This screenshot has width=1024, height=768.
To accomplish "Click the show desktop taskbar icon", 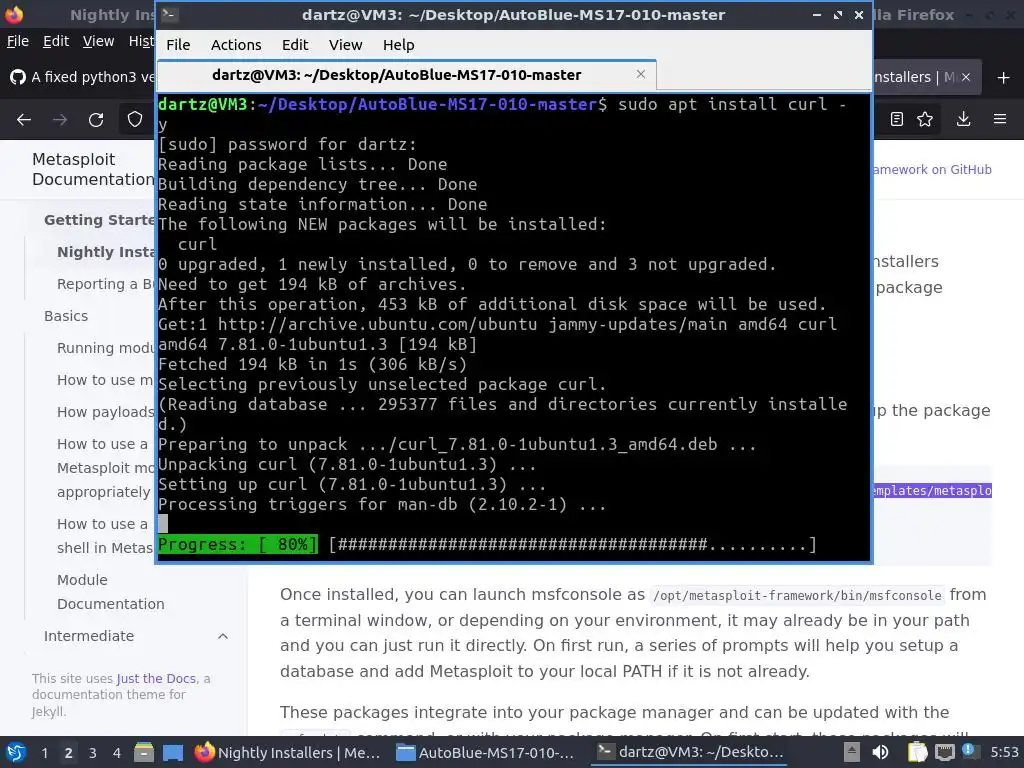I will tap(173, 752).
